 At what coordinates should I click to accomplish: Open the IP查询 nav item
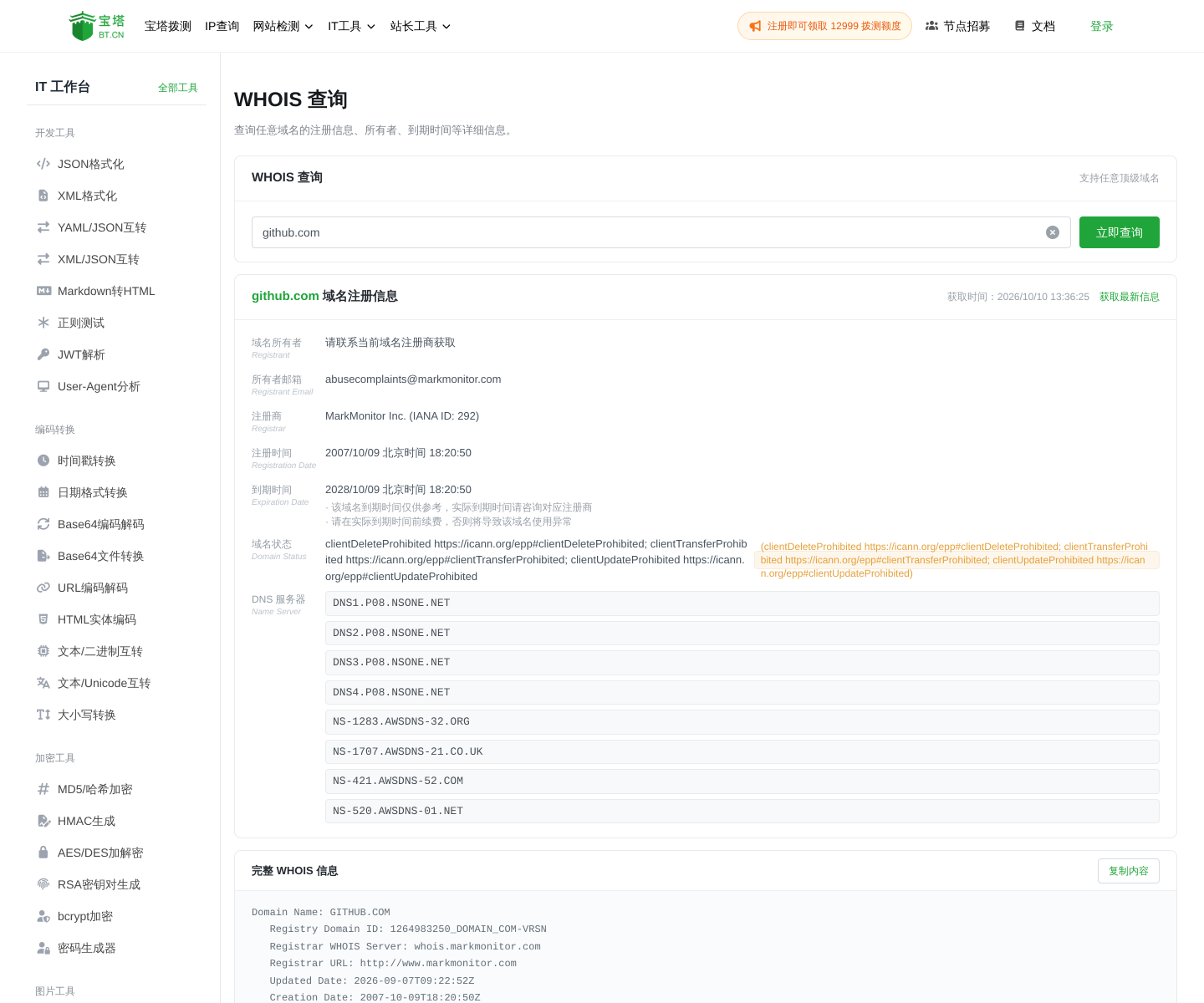tap(222, 26)
